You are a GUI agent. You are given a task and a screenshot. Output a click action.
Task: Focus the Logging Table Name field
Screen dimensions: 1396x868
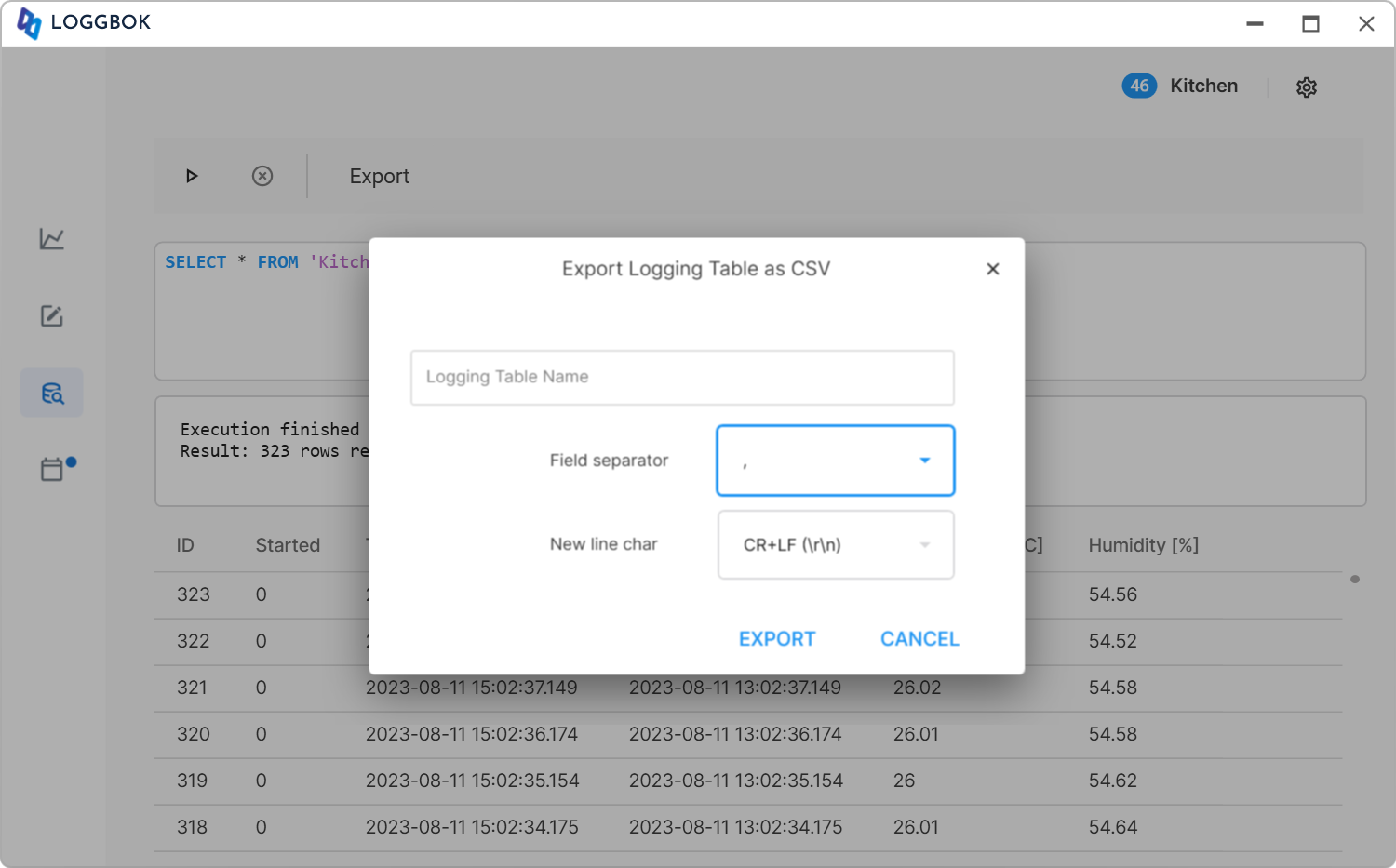(682, 378)
